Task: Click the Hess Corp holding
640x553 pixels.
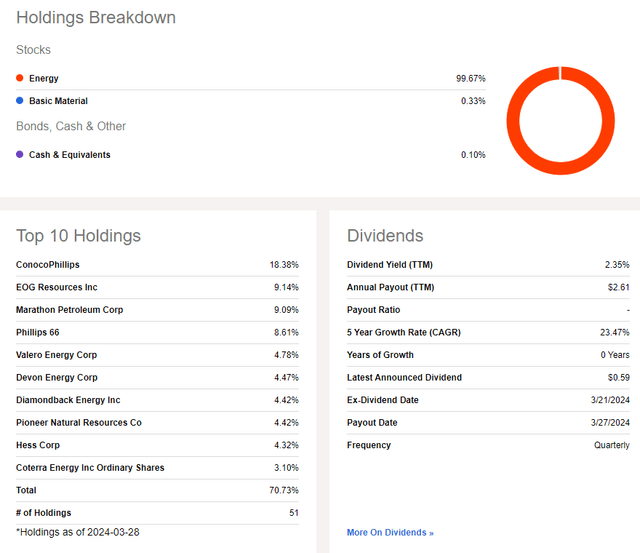Action: (40, 445)
